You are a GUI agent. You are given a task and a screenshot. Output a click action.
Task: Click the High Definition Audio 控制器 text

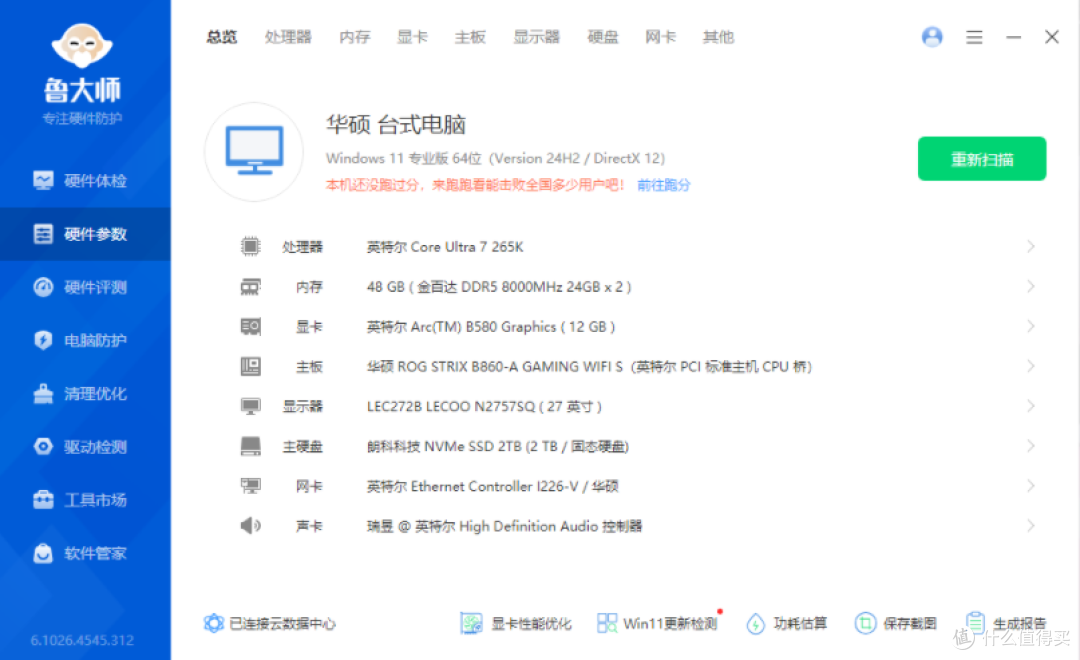[x=504, y=526]
